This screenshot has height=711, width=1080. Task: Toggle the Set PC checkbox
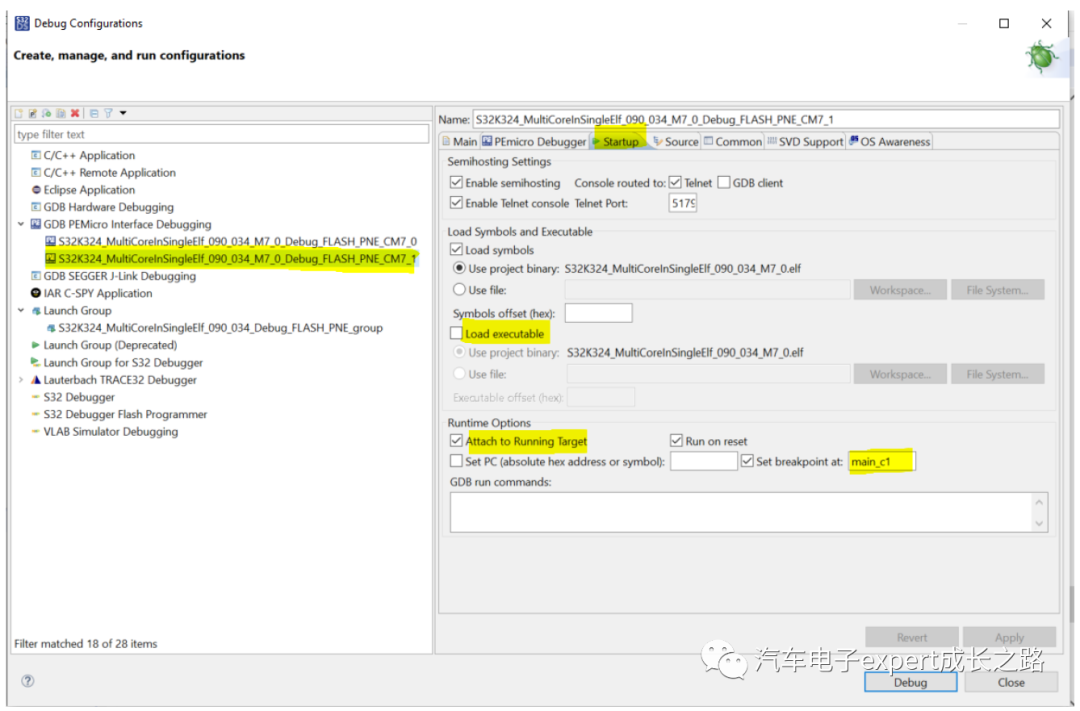click(x=456, y=461)
